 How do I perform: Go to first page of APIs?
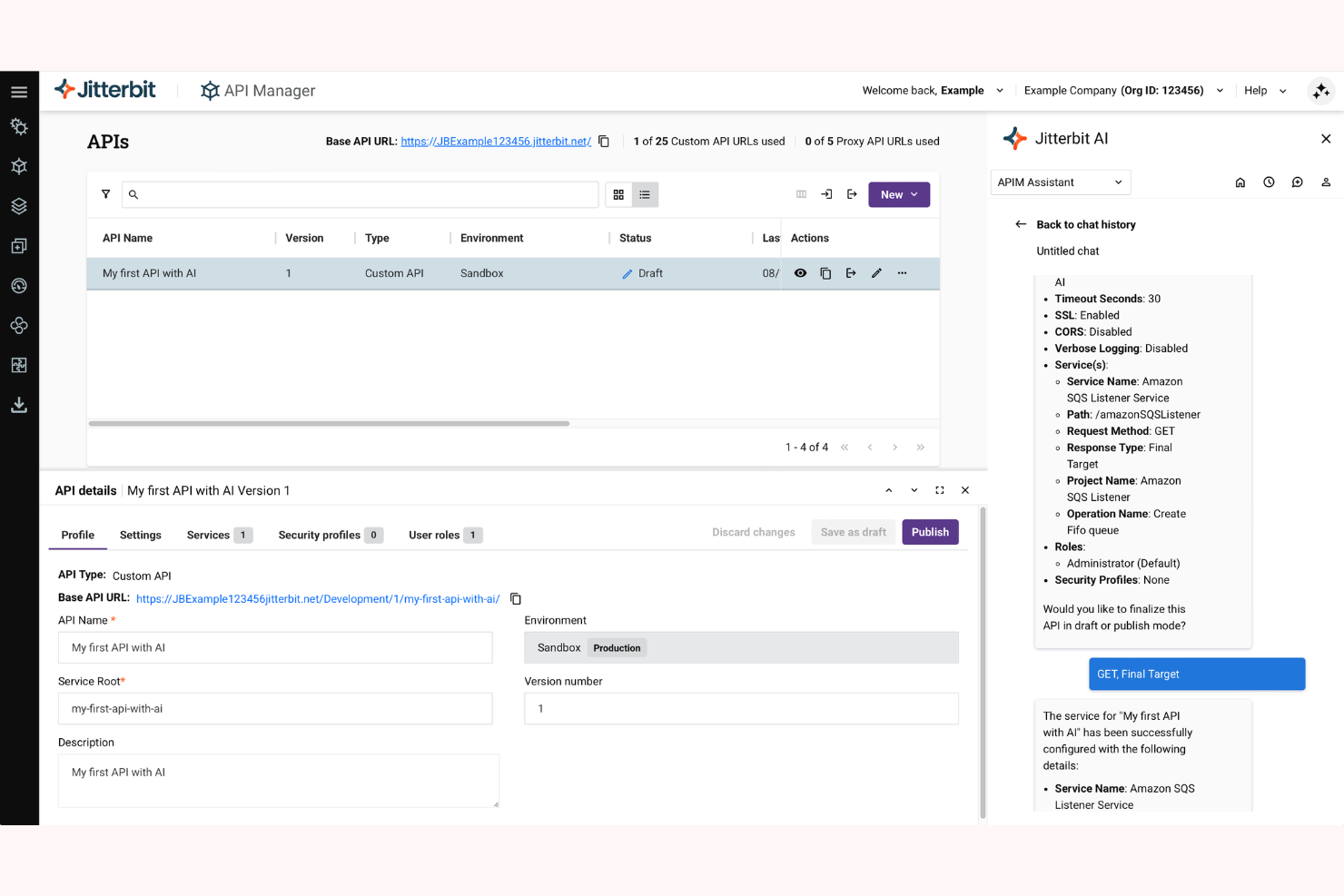(x=845, y=448)
